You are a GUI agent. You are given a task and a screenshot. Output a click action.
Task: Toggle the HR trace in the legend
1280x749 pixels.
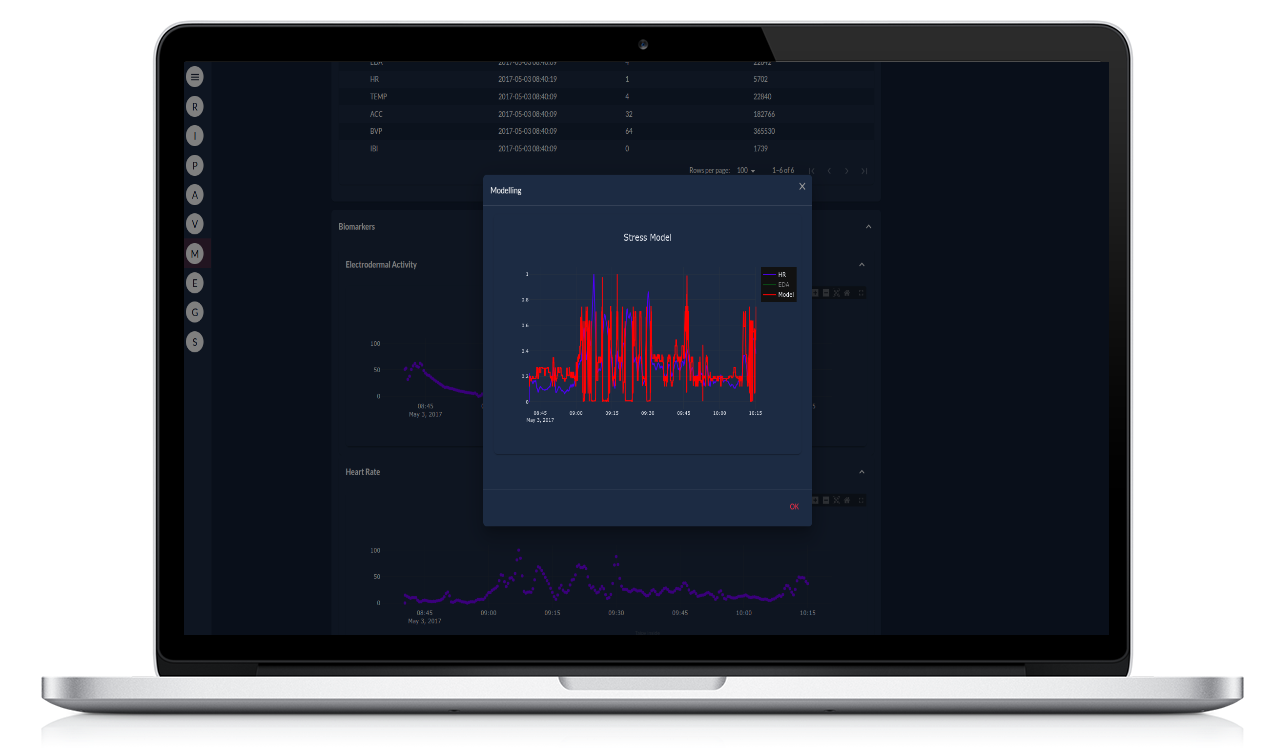click(x=778, y=275)
